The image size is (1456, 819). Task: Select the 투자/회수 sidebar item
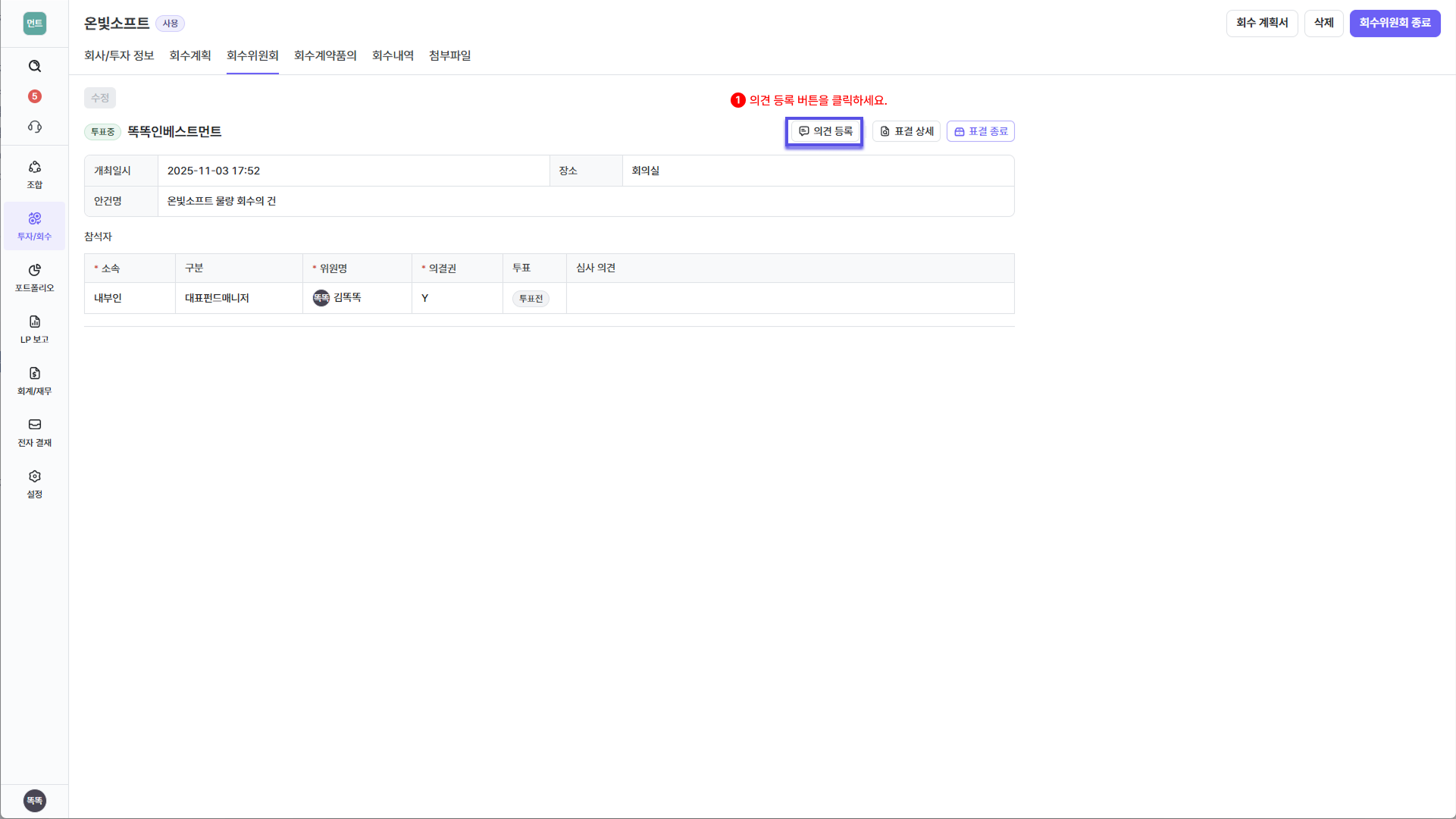(35, 226)
